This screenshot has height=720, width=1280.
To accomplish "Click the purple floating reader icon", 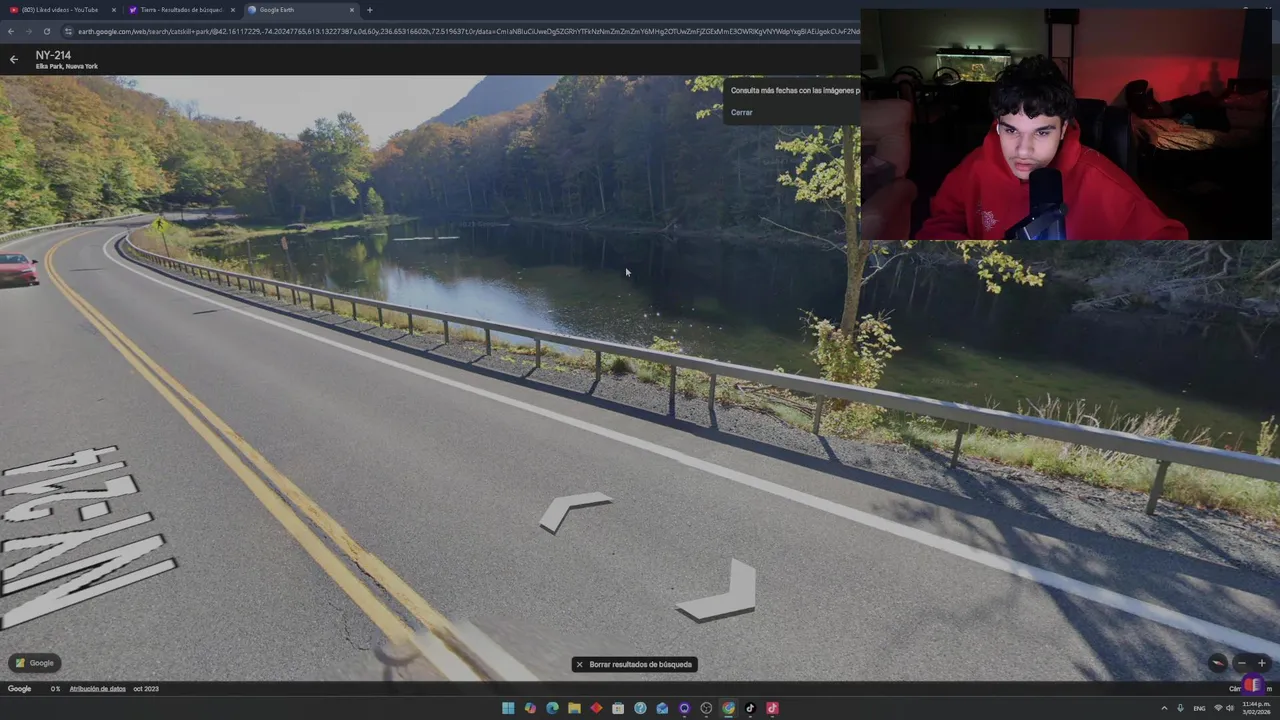I will tap(1252, 685).
